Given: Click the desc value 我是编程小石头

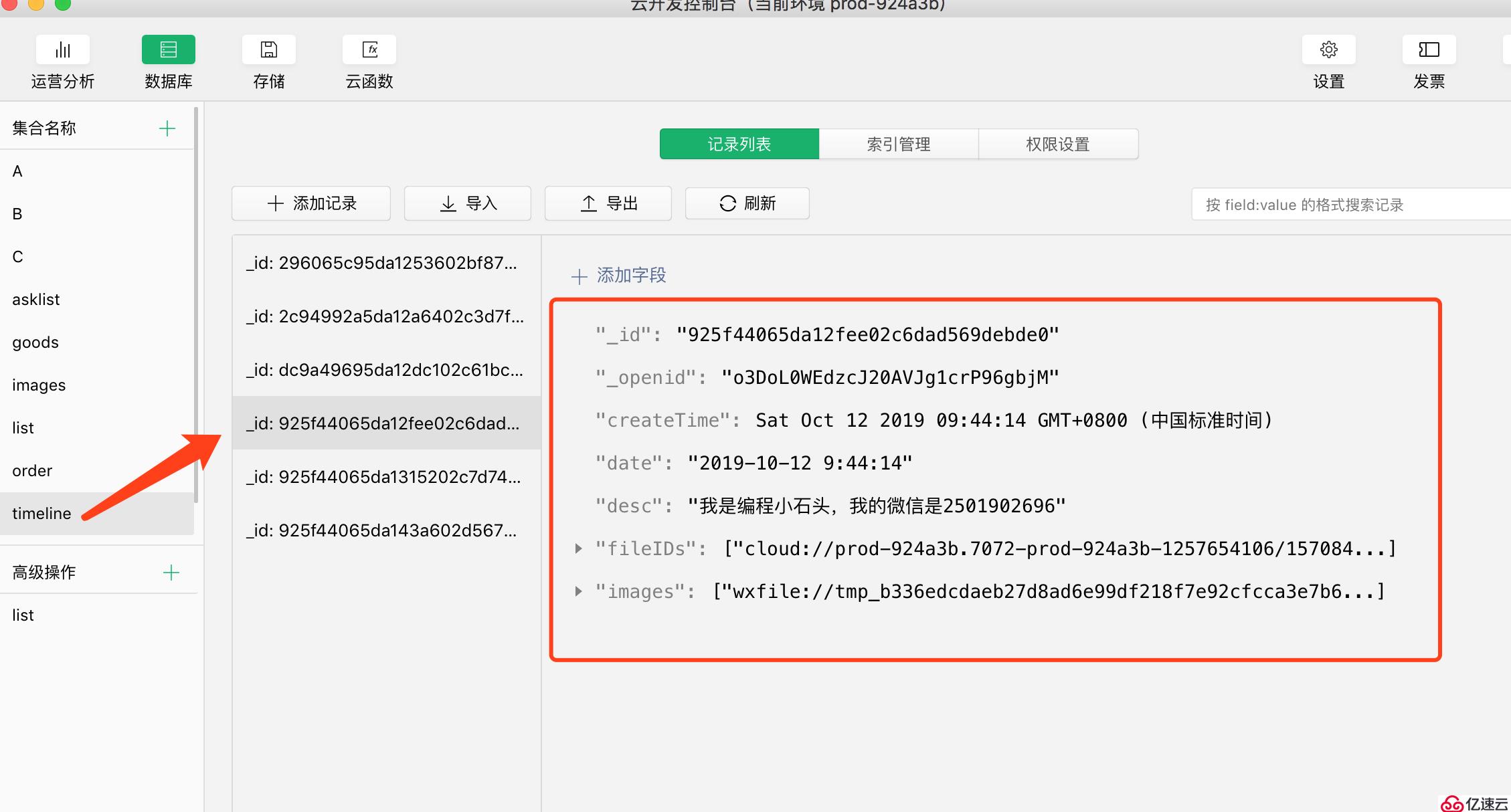Looking at the screenshot, I should [x=877, y=506].
